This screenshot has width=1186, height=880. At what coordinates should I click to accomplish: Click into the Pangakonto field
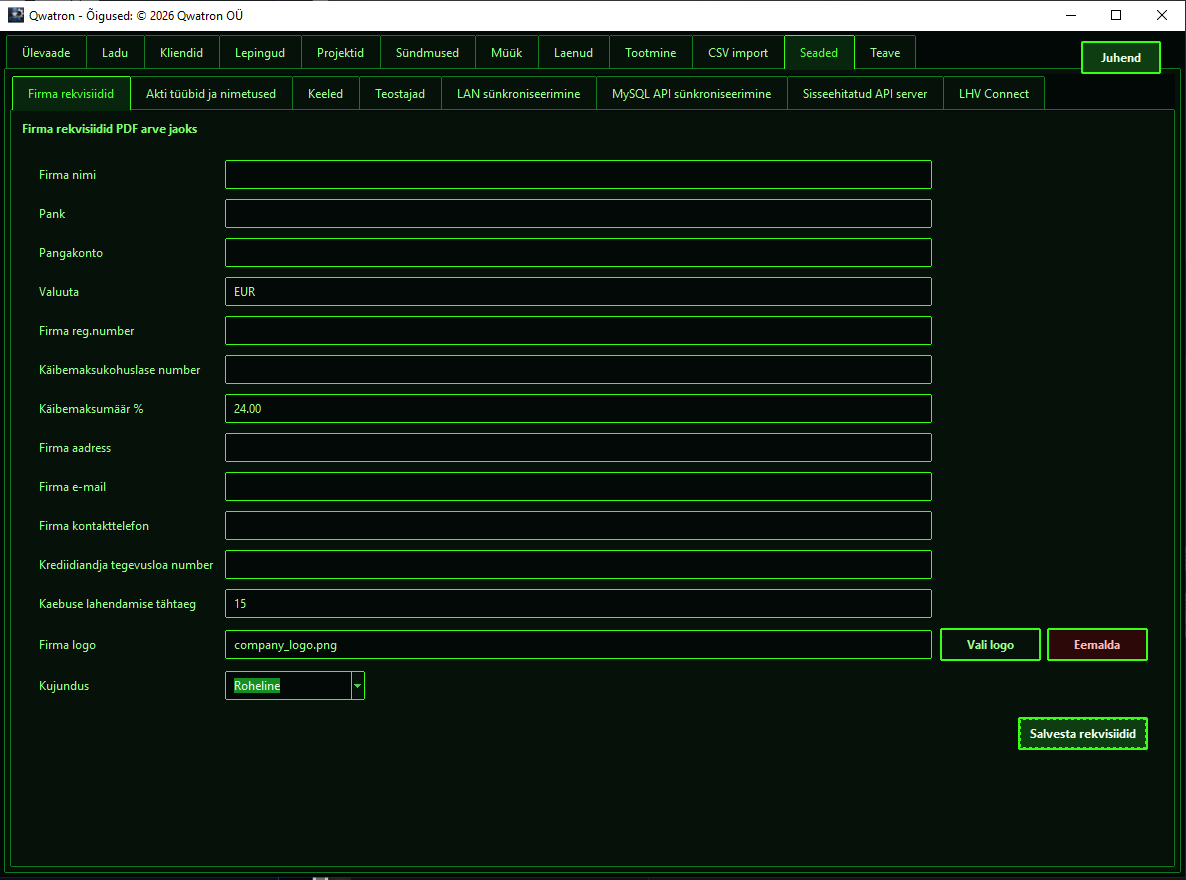tap(578, 253)
